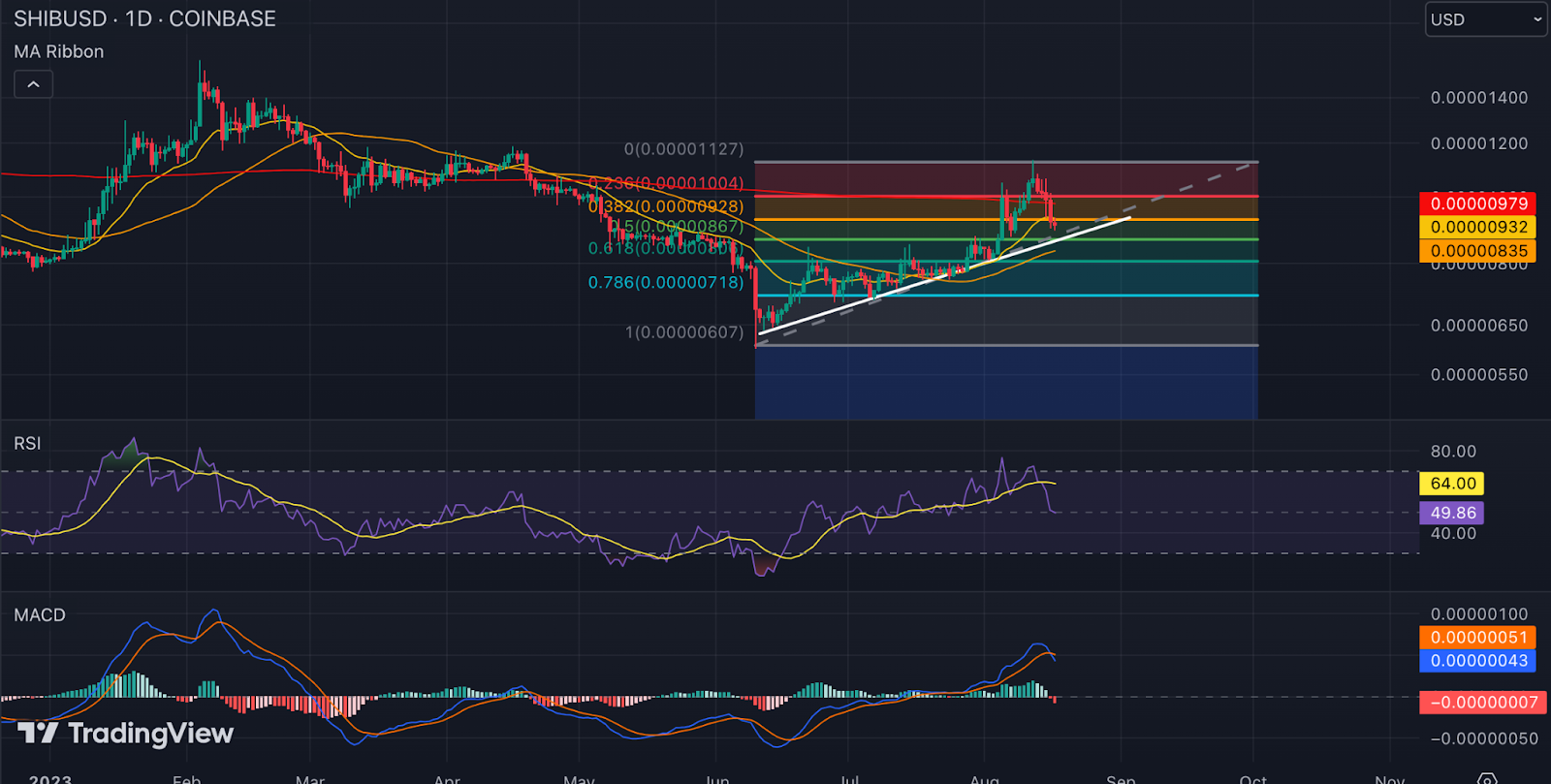Click the orange MACD value 0.00000051
This screenshot has height=784, width=1551.
point(1478,637)
